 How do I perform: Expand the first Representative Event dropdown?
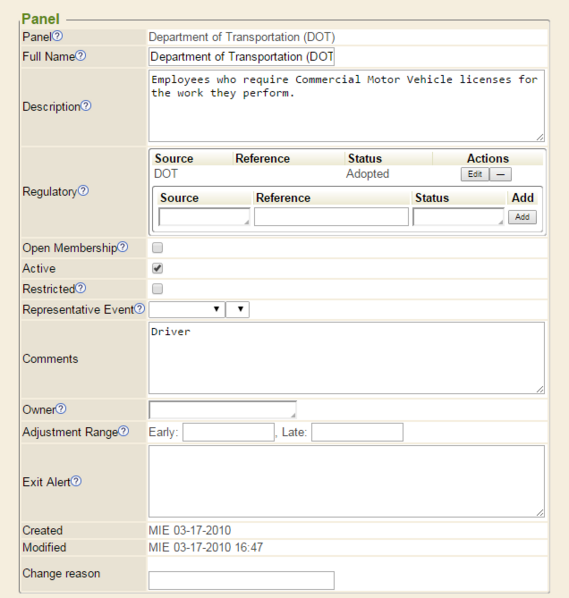[187, 309]
